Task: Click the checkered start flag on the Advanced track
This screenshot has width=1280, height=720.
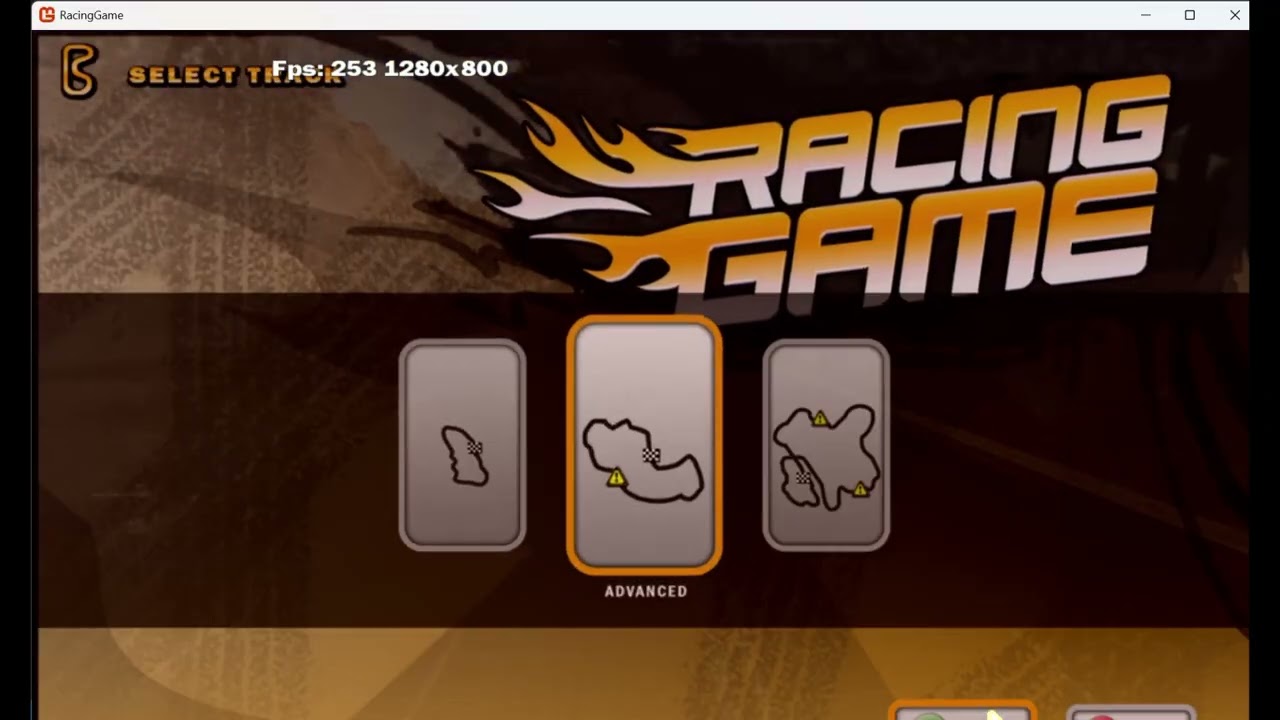Action: pos(651,456)
